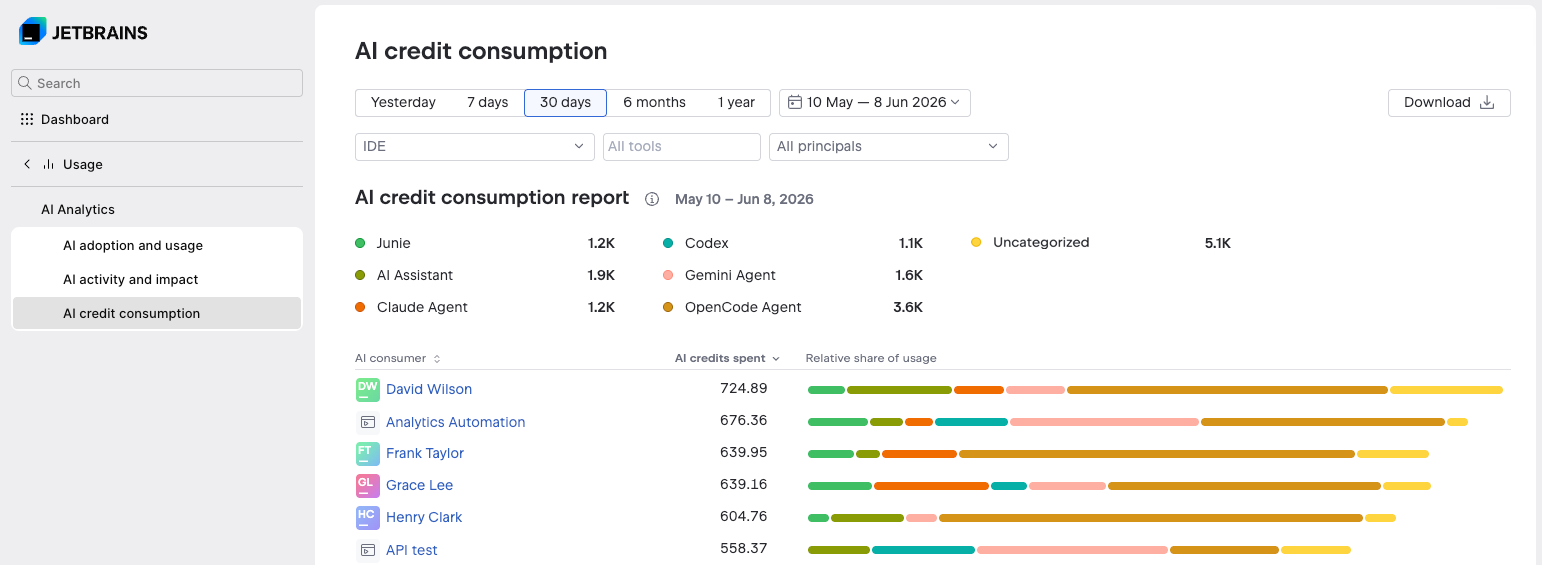Click Henry Clark's HC avatar
The image size is (1542, 565).
(x=368, y=517)
